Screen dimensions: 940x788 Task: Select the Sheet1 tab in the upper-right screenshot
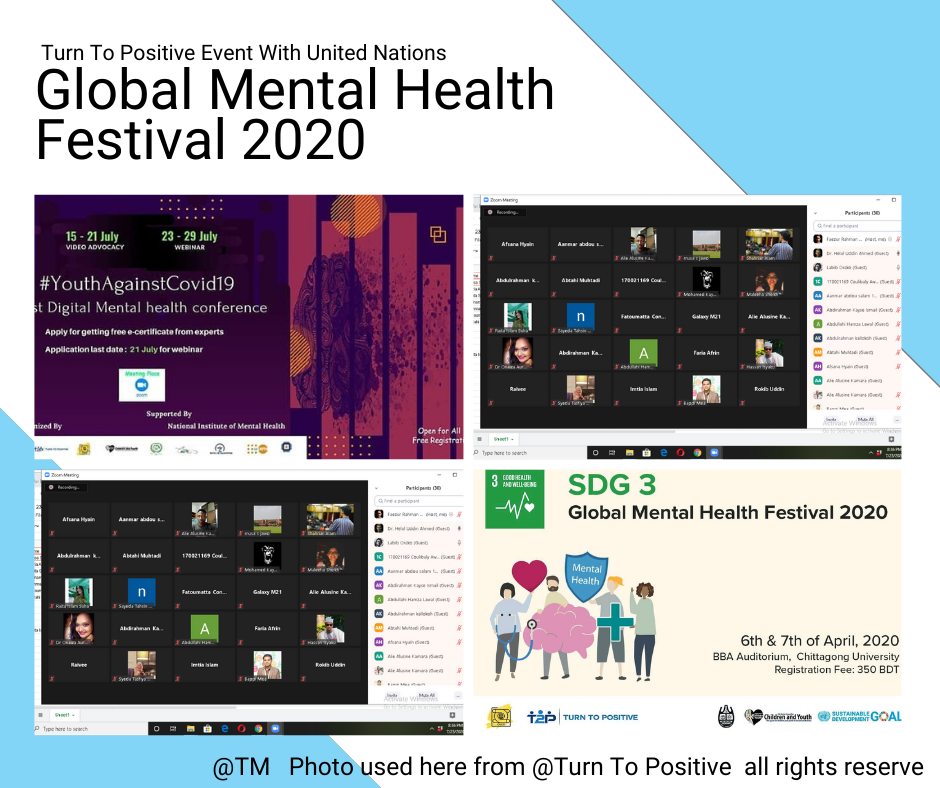pos(502,439)
